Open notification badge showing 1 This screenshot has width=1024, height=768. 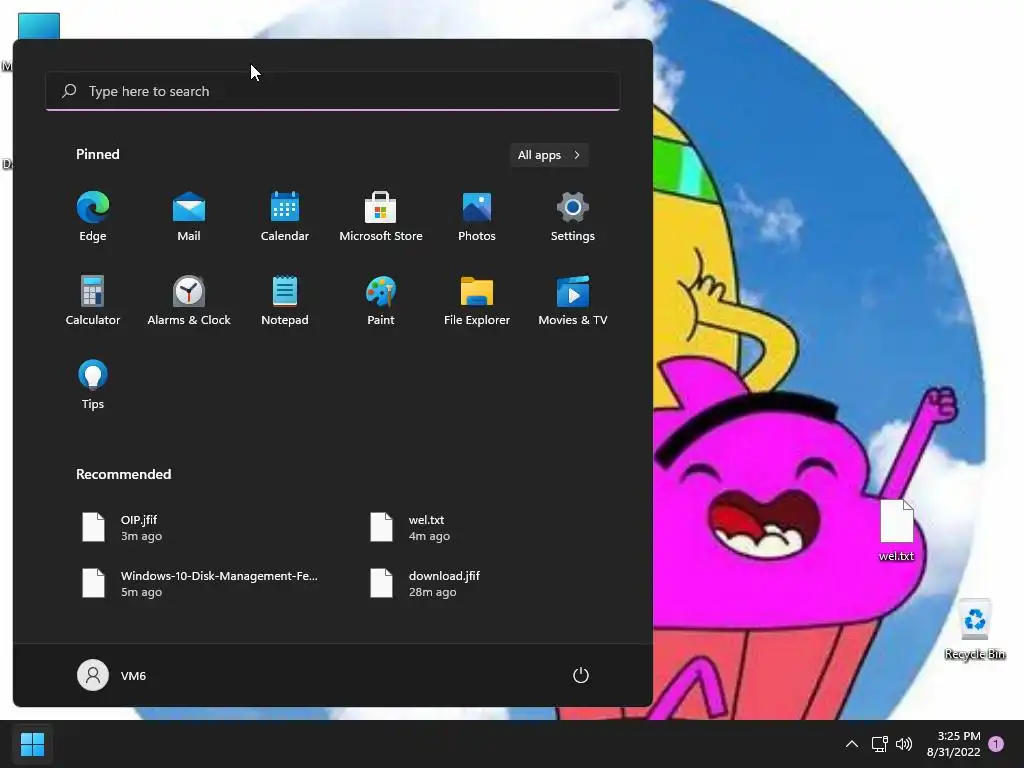coord(996,744)
